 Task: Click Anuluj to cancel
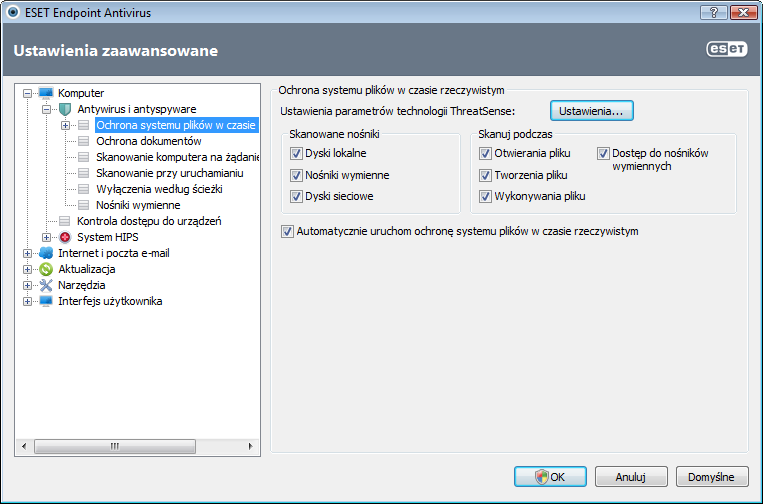pyautogui.click(x=631, y=477)
